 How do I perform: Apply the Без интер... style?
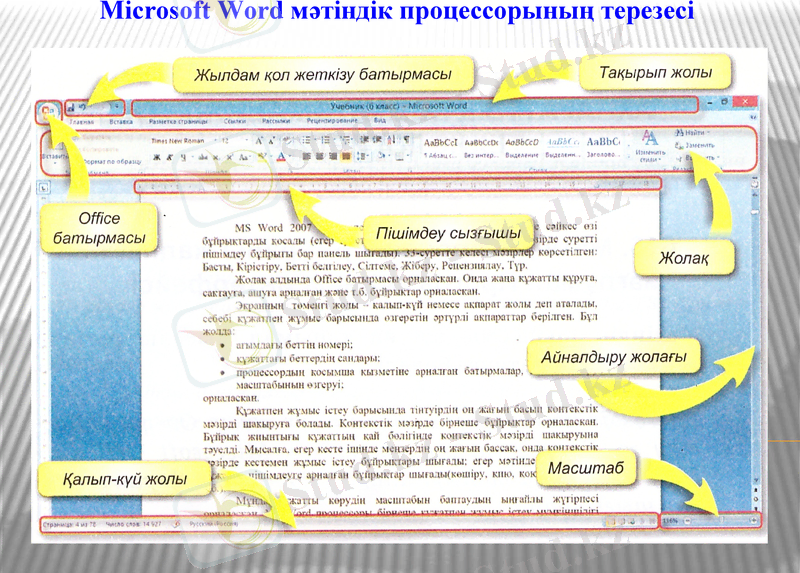[481, 148]
